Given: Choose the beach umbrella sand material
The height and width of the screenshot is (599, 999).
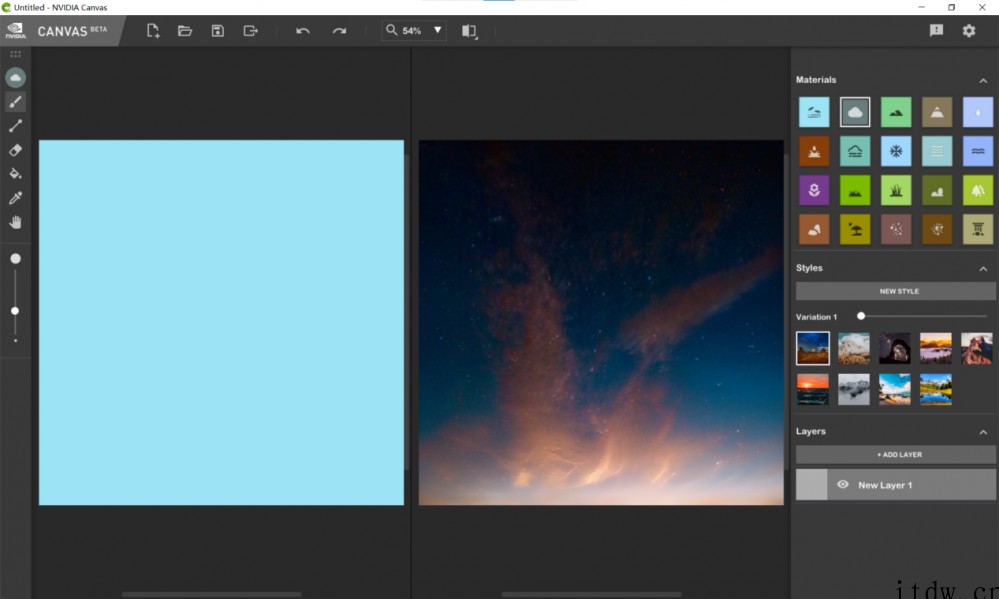Looking at the screenshot, I should coord(855,229).
